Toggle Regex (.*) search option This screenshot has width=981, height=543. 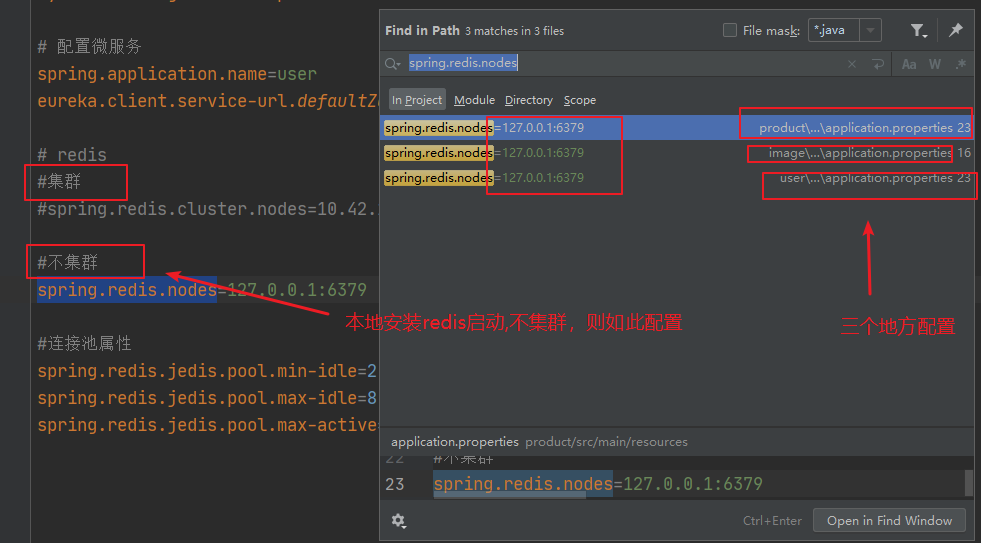pyautogui.click(x=960, y=64)
